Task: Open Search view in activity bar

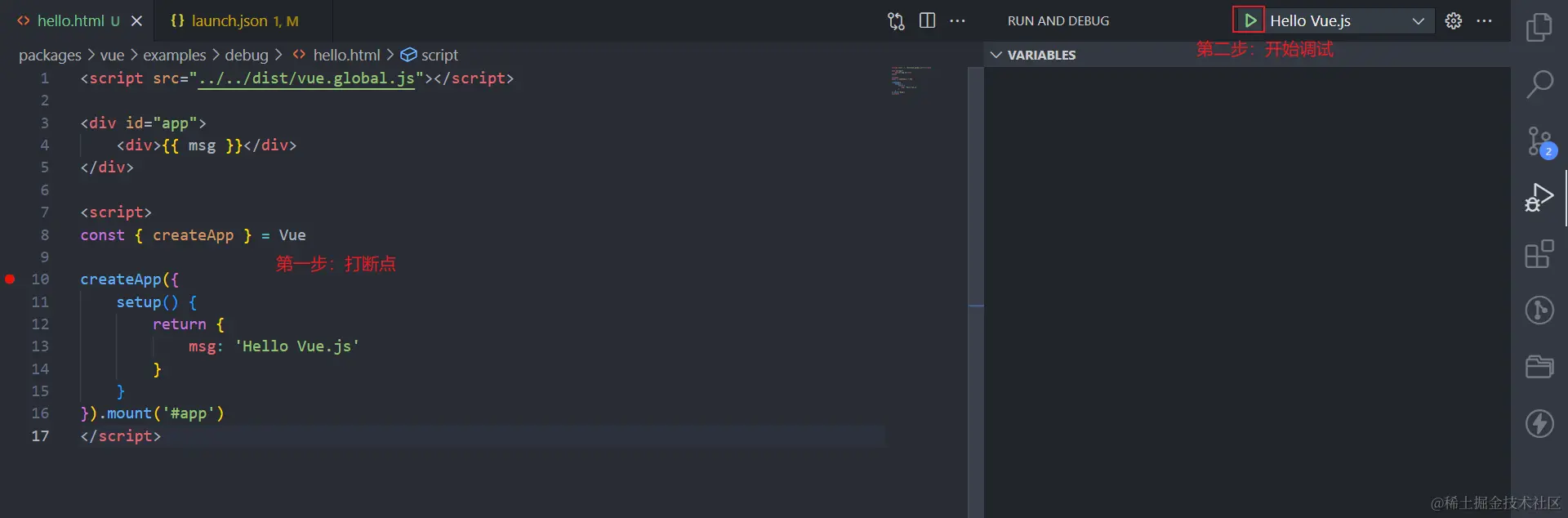Action: [1539, 84]
